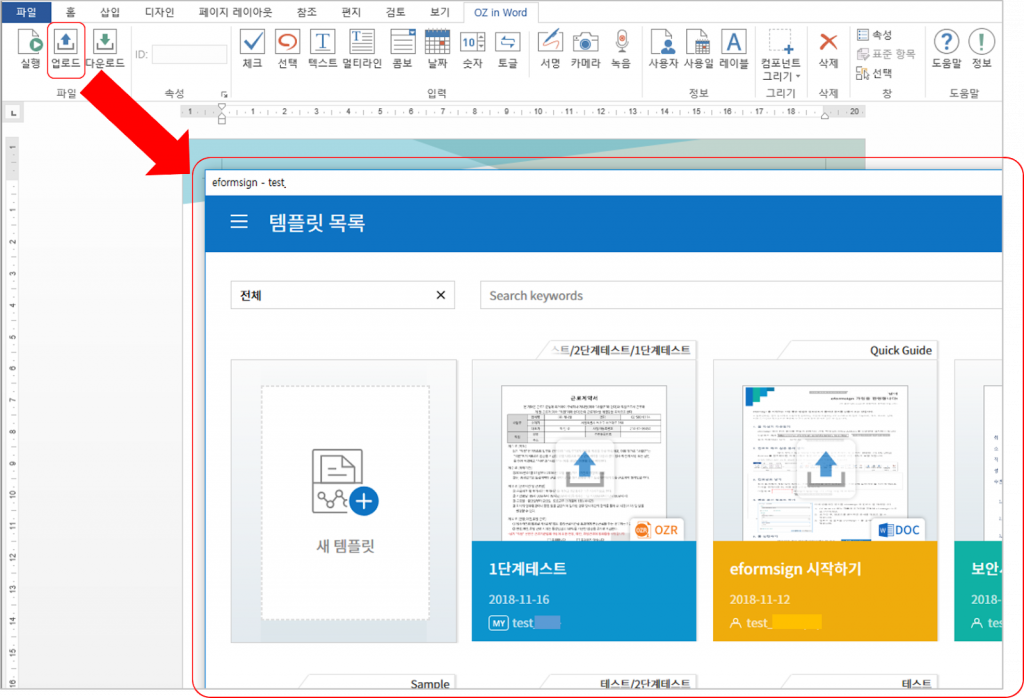Open 도움말 help
1024x698 pixels.
(946, 49)
